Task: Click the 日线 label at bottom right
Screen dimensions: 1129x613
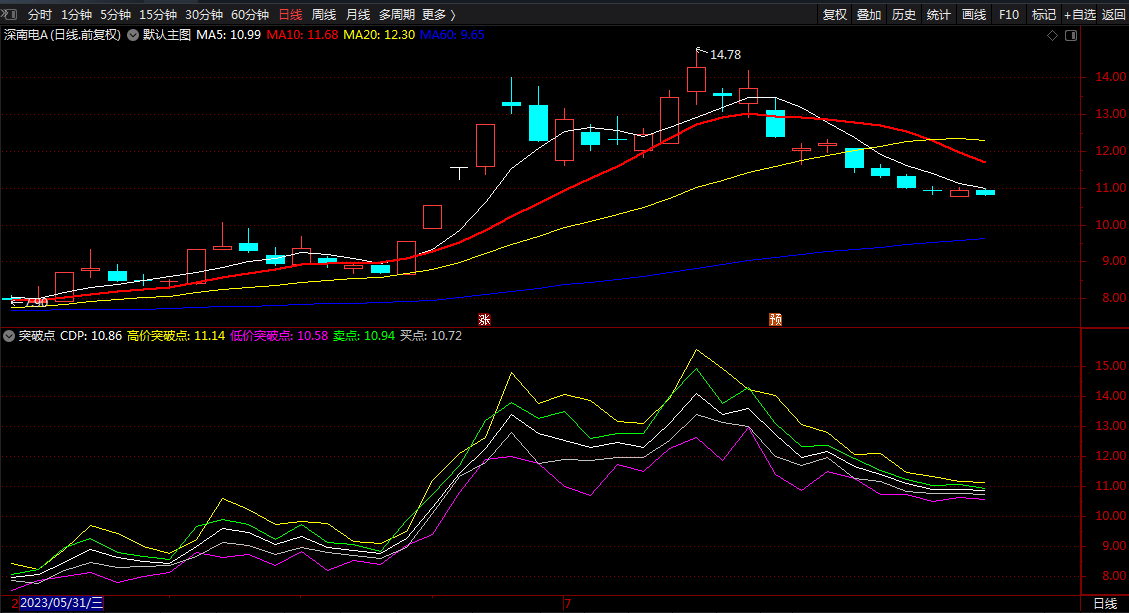Action: pos(1105,604)
